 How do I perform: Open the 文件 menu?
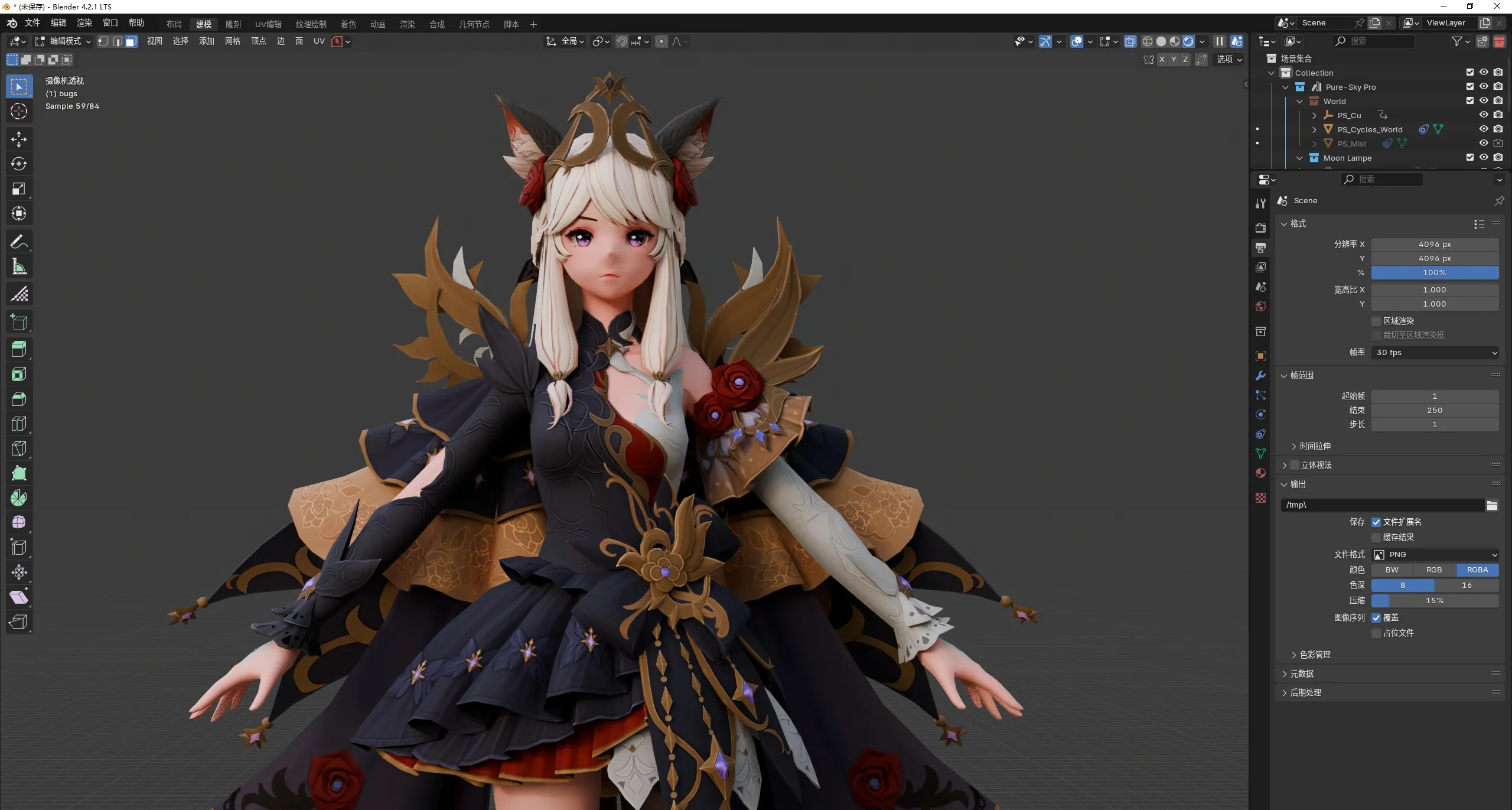(x=32, y=22)
